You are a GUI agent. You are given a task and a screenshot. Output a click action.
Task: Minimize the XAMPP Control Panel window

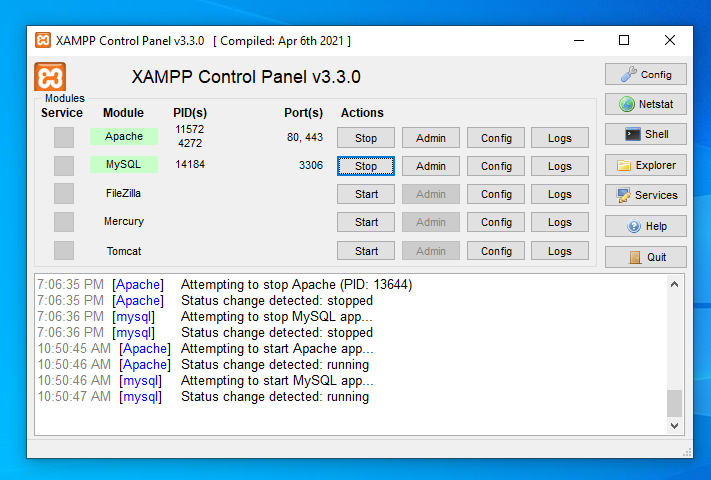[579, 40]
